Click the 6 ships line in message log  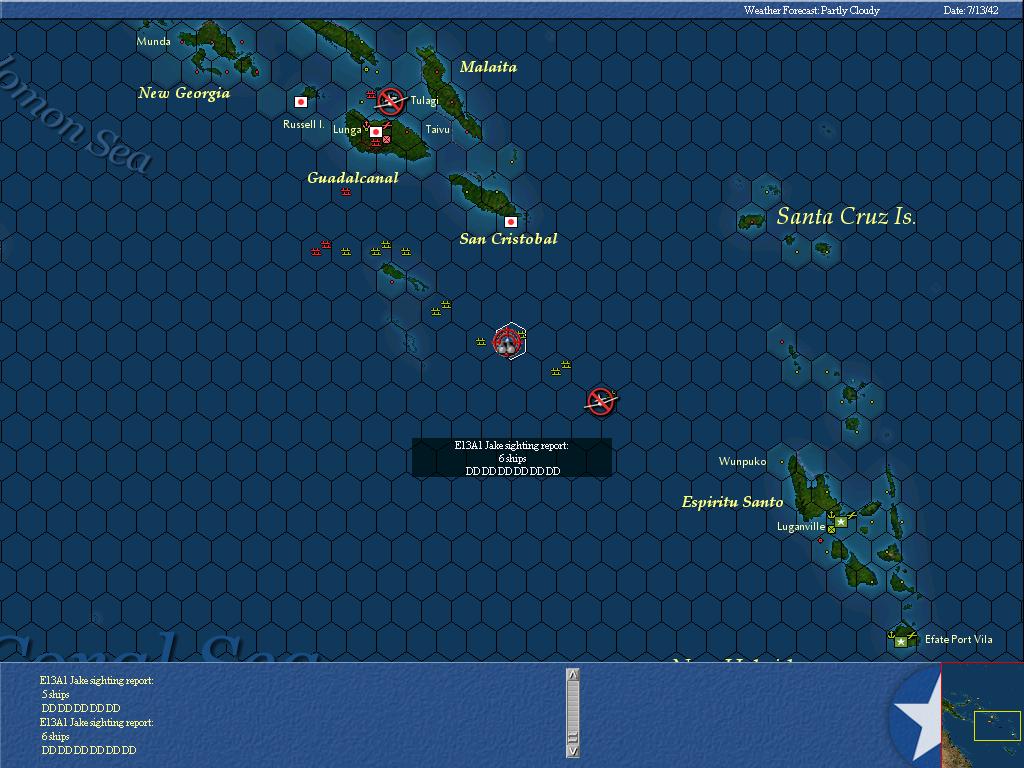click(56, 736)
